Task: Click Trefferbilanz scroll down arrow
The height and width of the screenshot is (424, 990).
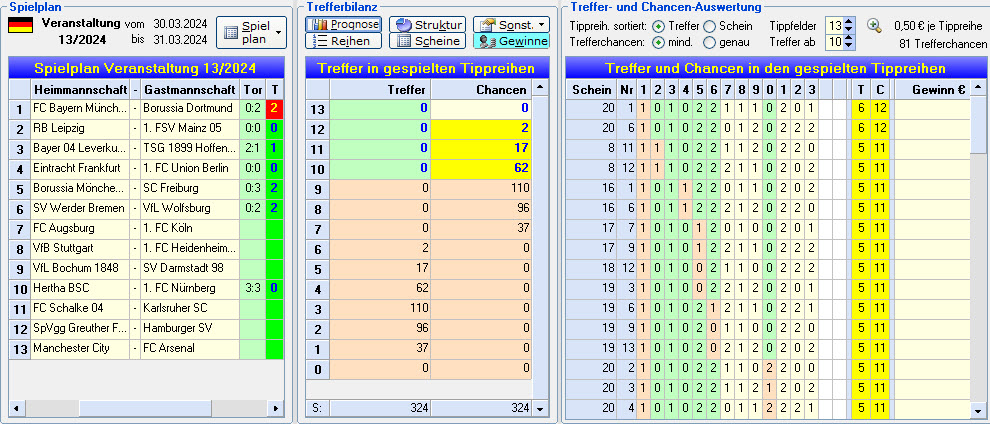Action: click(x=539, y=408)
